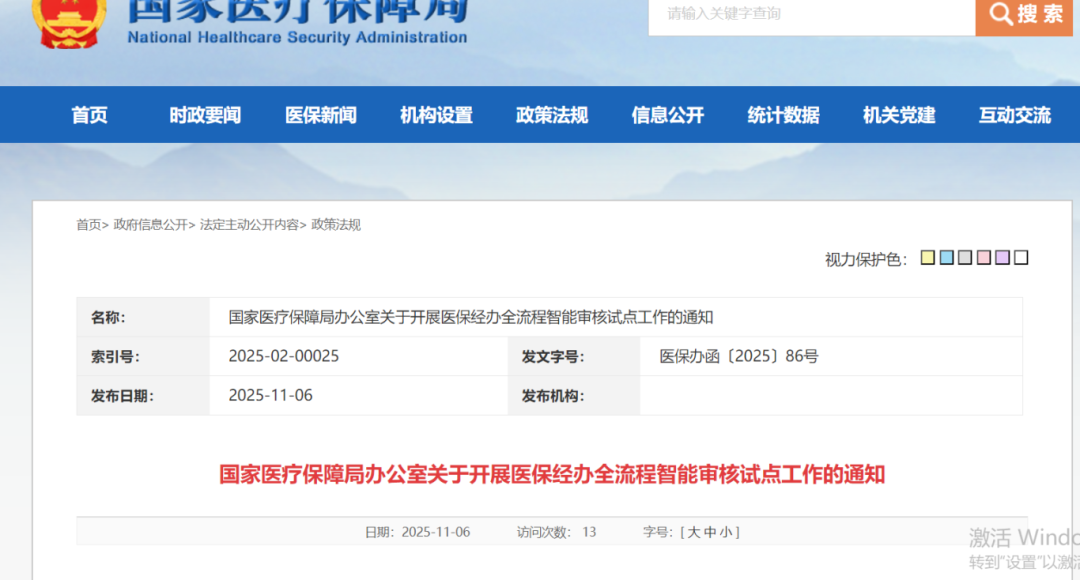Select 机构设置 in the navigation bar
This screenshot has height=580, width=1080.
(x=436, y=115)
